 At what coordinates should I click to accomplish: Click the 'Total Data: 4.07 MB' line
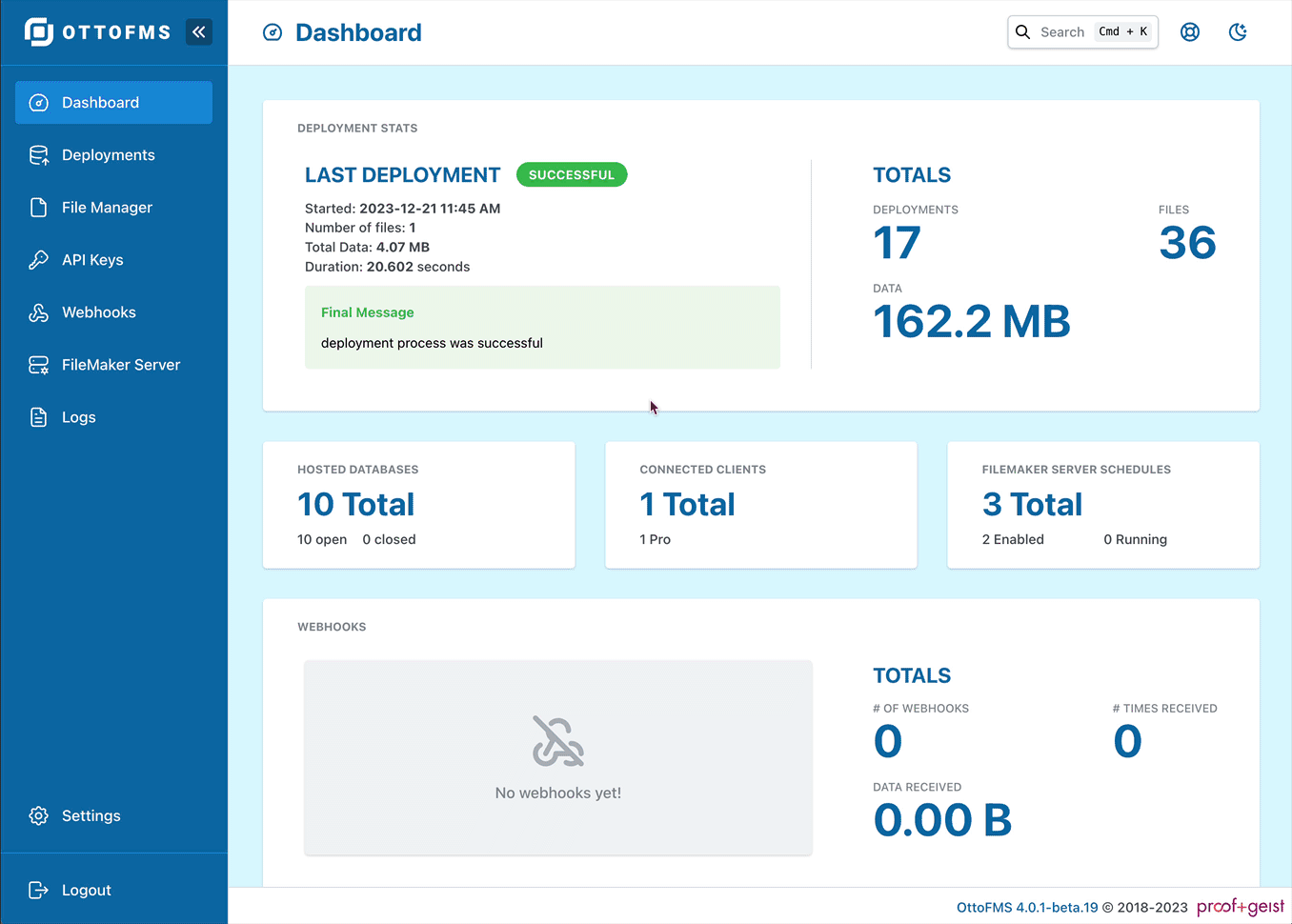tap(367, 248)
